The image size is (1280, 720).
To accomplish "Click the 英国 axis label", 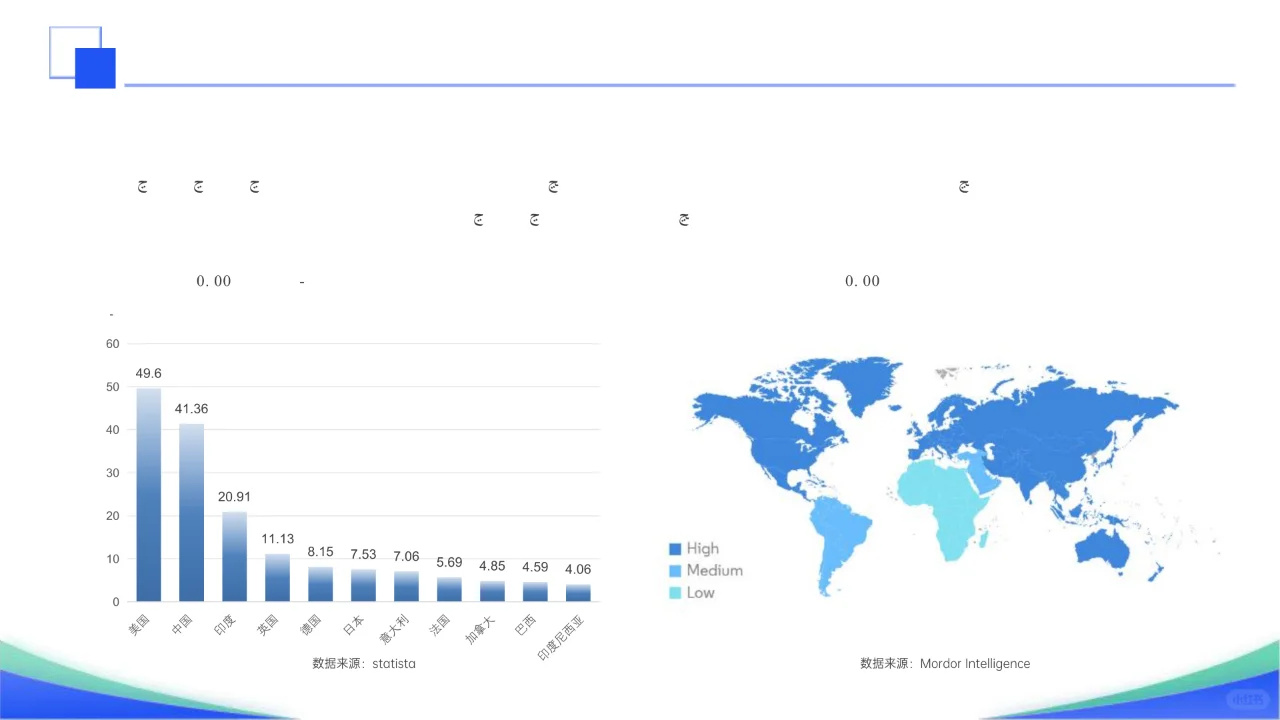I will click(x=268, y=625).
